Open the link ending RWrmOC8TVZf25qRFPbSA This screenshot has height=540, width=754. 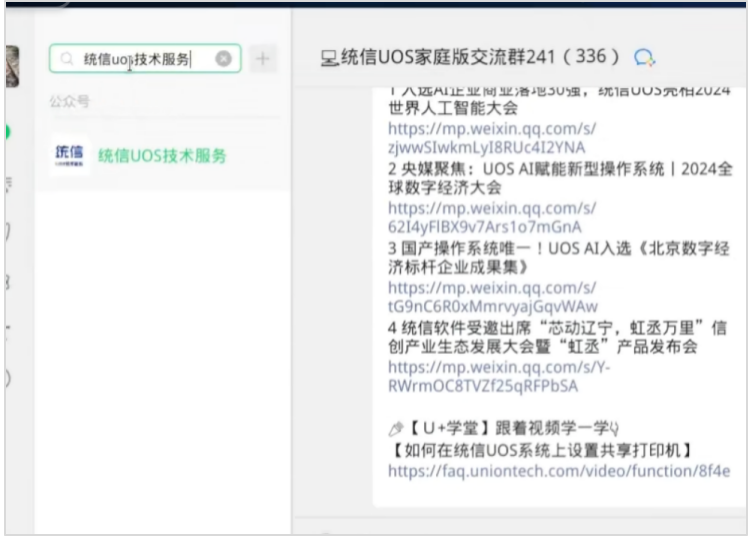click(x=499, y=377)
